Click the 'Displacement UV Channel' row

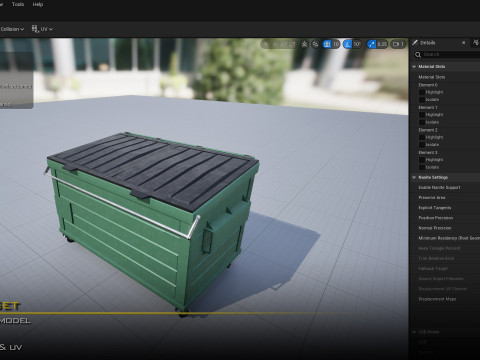click(x=445, y=289)
